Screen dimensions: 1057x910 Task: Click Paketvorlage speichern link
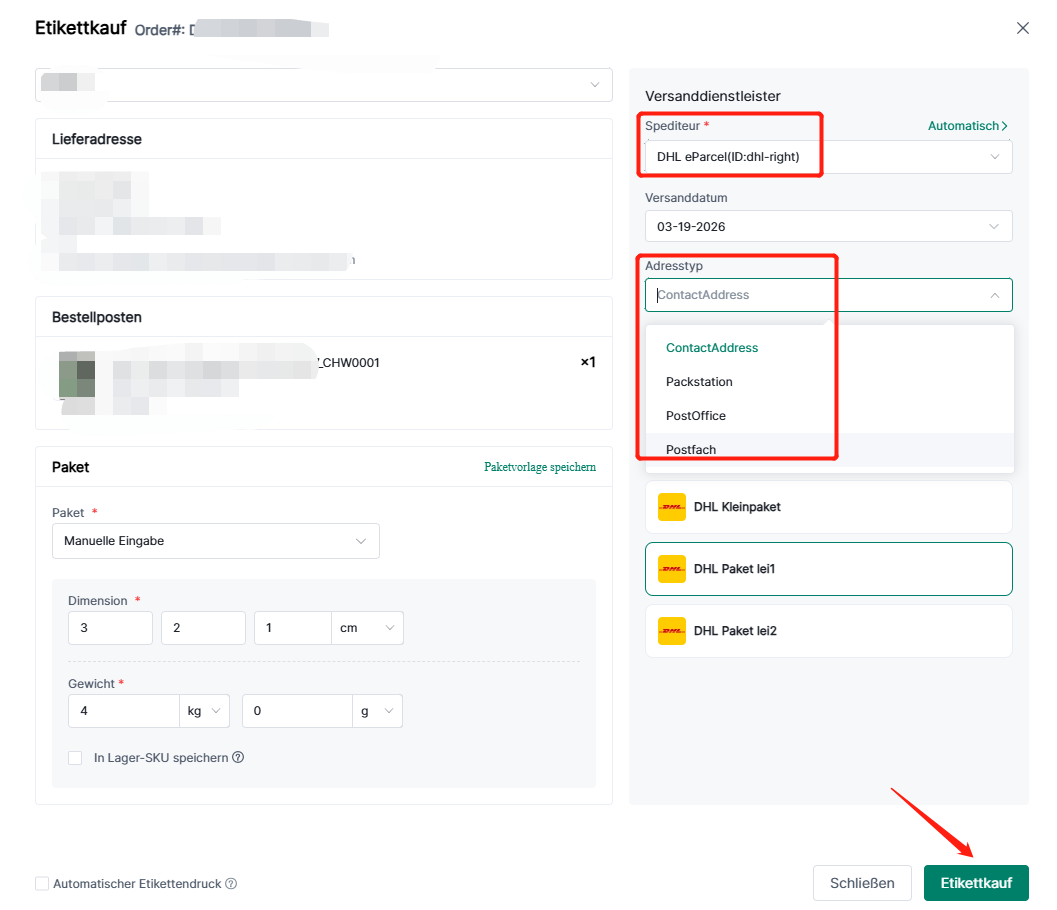point(540,467)
